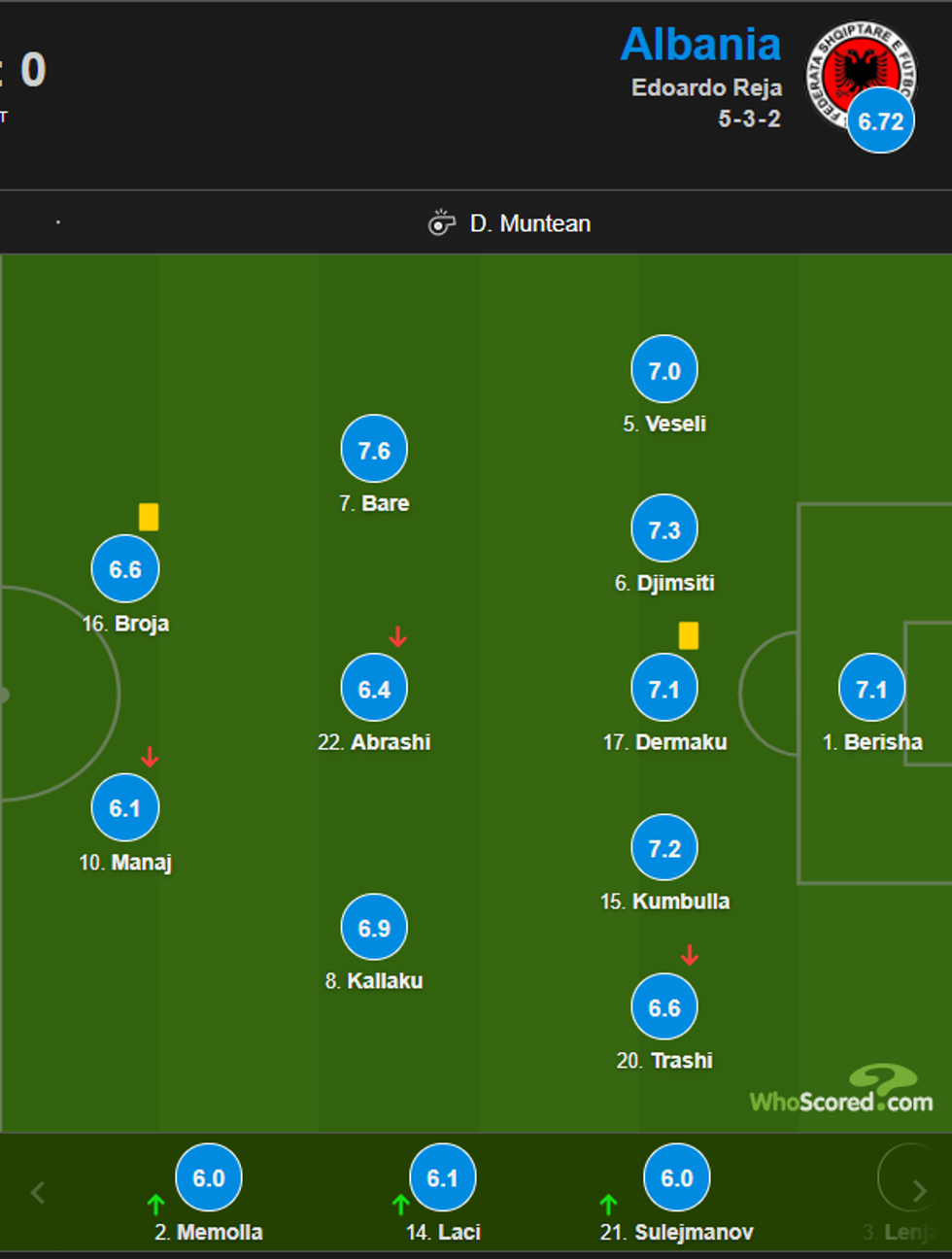Select goalkeeper Berisha's rating bubble
The image size is (952, 1259).
871,689
